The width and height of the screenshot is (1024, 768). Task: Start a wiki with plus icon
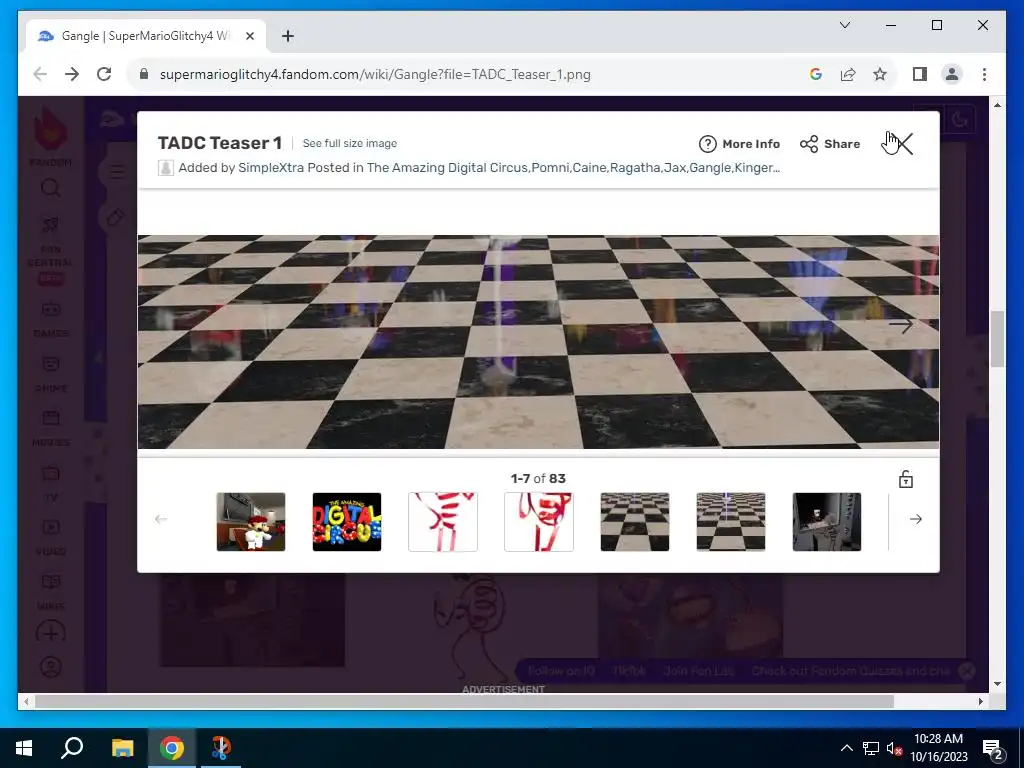tap(50, 632)
